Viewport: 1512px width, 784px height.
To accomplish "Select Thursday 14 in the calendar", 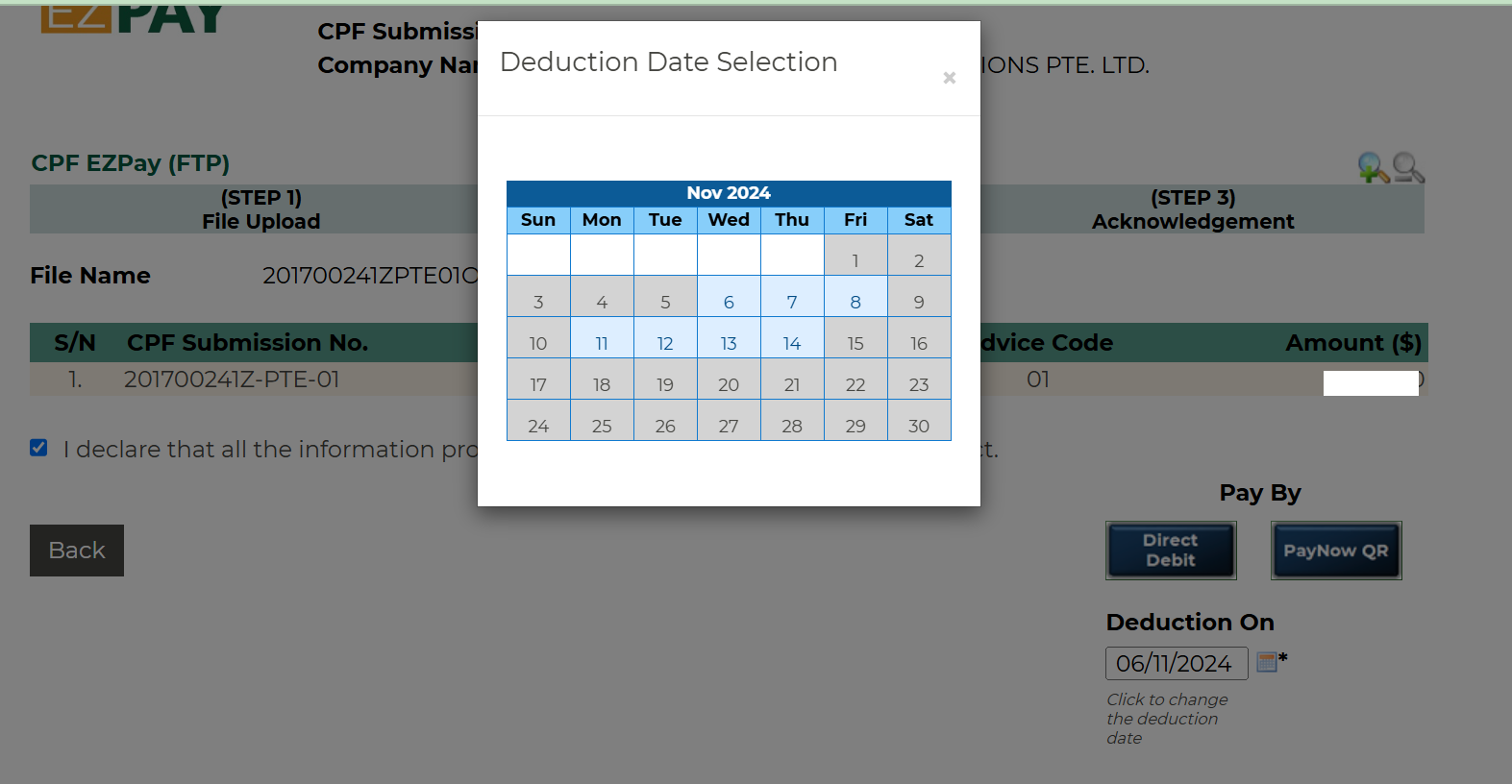I will click(x=792, y=343).
